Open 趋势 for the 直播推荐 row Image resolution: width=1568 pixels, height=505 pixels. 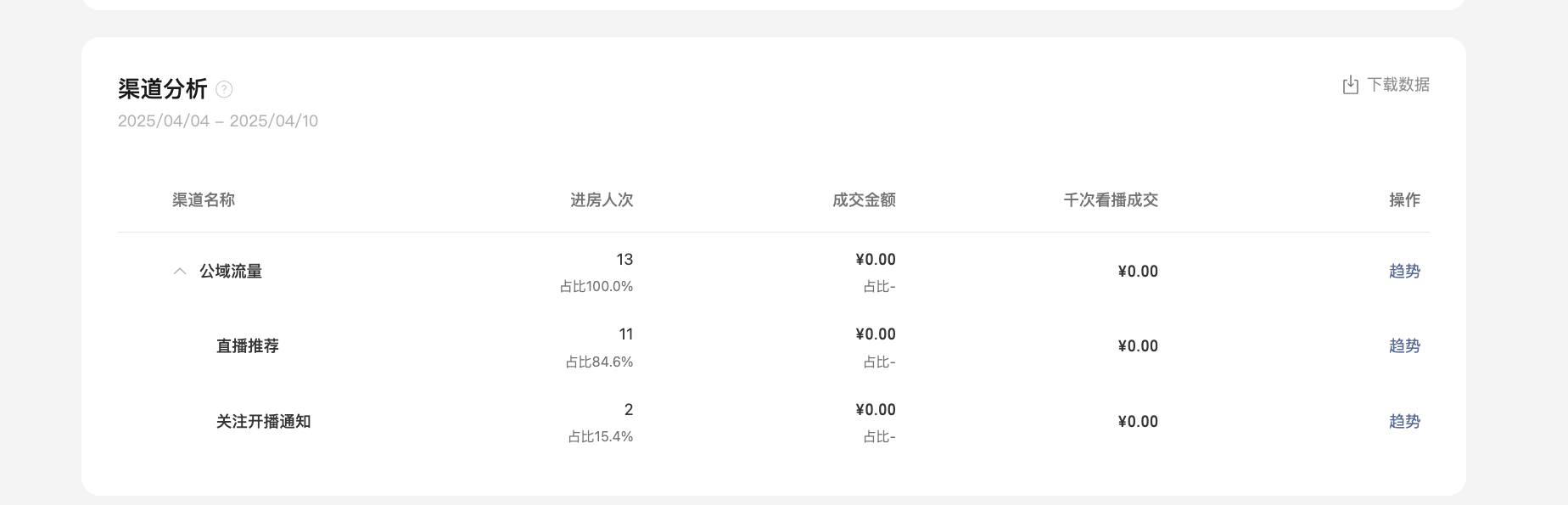pyautogui.click(x=1404, y=346)
